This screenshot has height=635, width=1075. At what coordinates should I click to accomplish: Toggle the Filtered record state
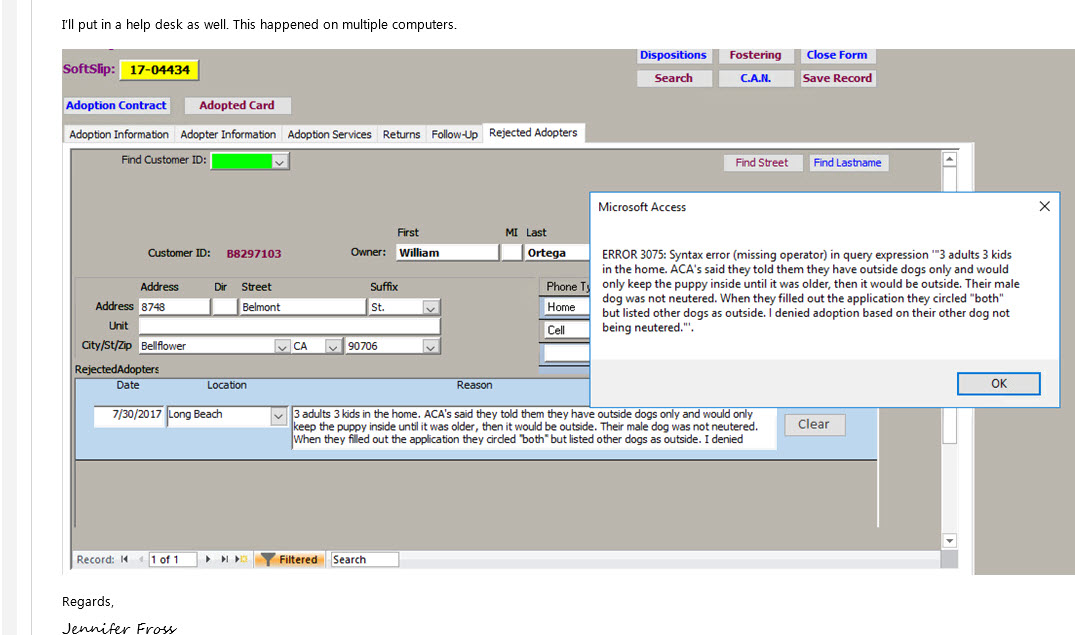(x=290, y=559)
